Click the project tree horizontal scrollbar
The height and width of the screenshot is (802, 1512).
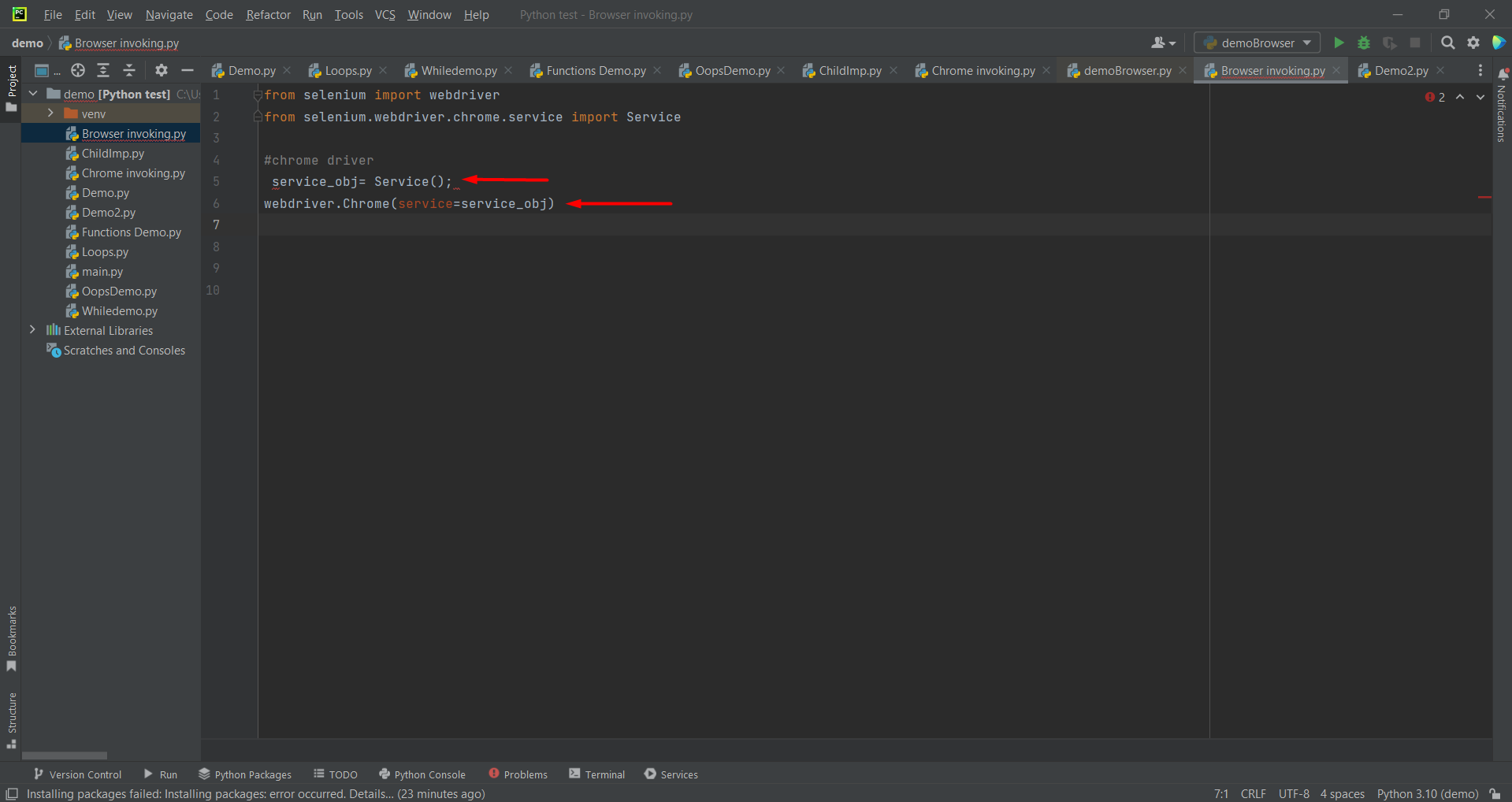tap(65, 756)
